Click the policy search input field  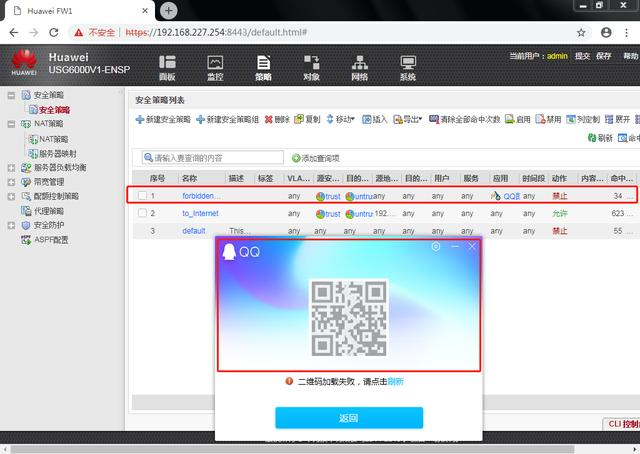point(213,158)
